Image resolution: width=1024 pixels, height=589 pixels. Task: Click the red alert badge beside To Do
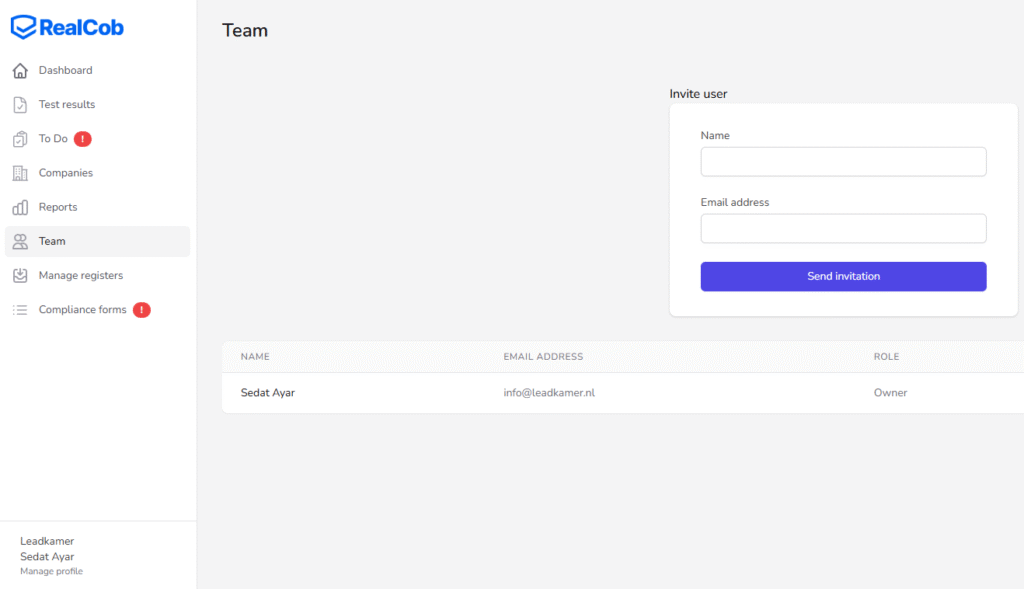(x=82, y=138)
